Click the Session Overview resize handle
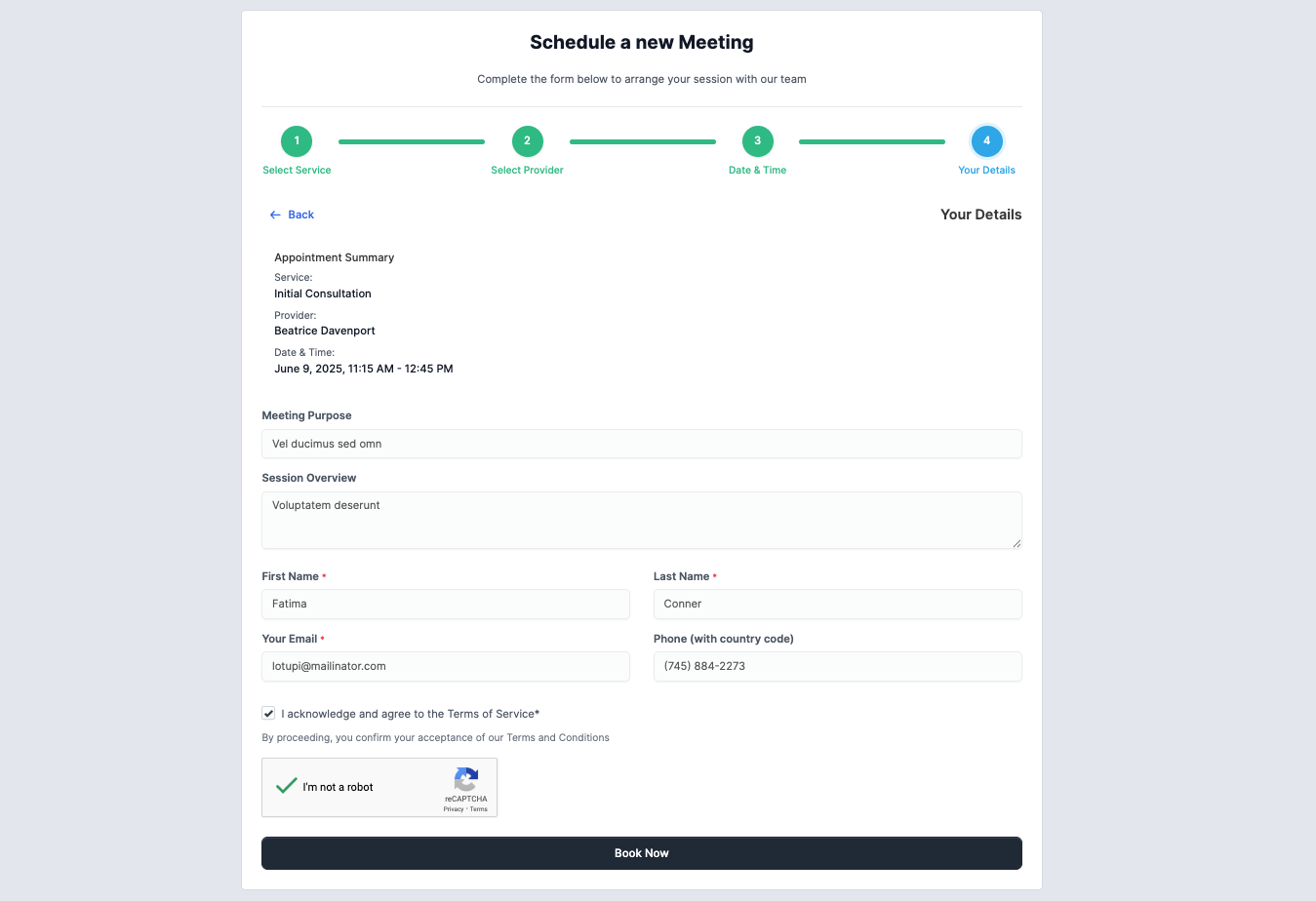The width and height of the screenshot is (1316, 901). coord(1017,543)
